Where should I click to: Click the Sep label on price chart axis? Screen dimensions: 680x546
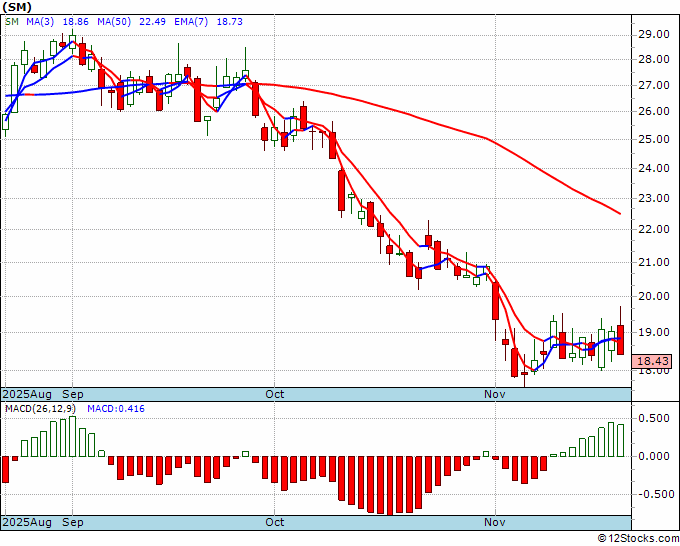pos(72,394)
